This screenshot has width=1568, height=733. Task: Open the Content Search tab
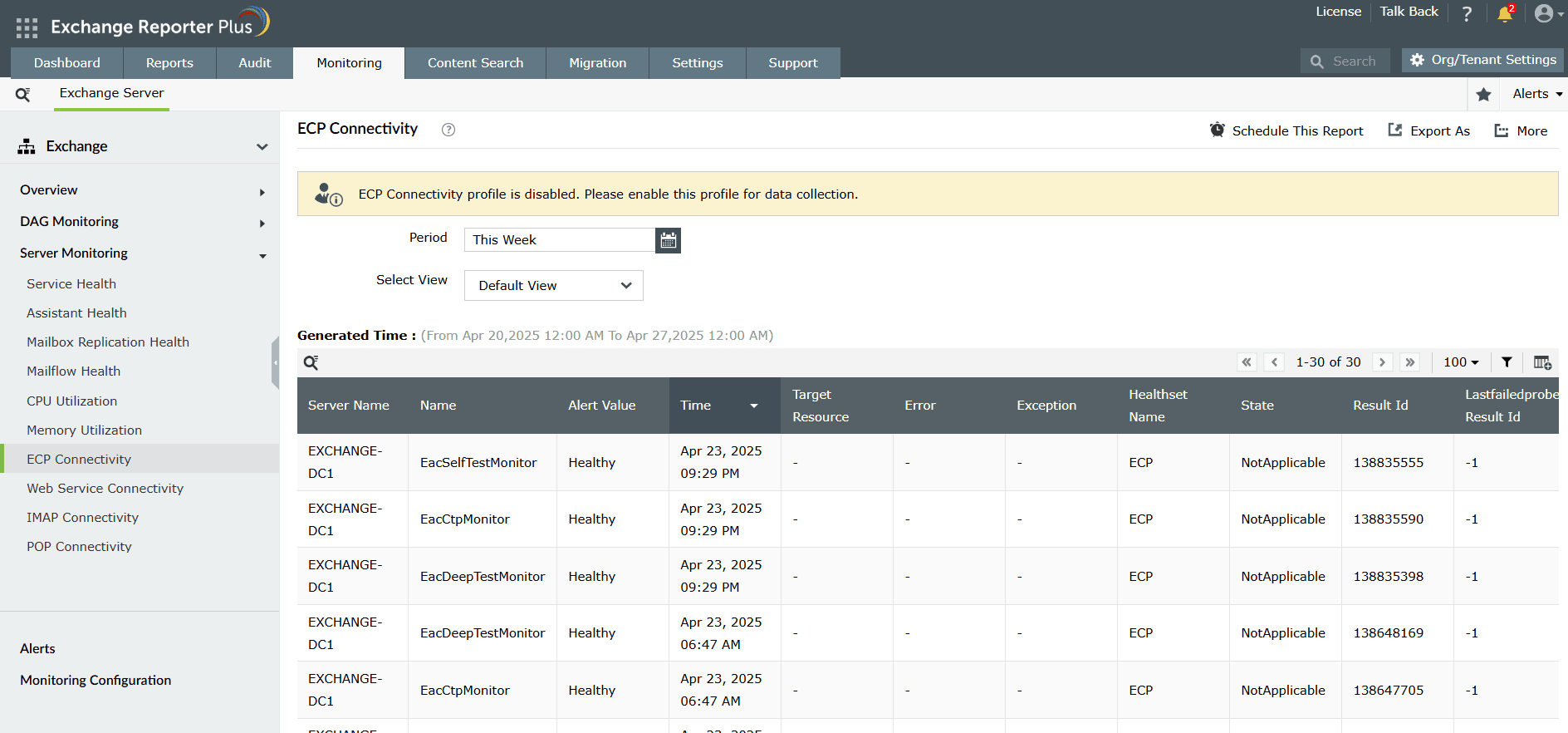(x=475, y=63)
